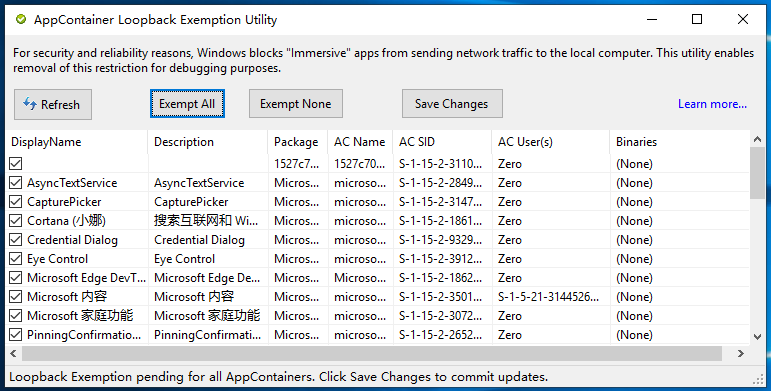Click the vertical scrollbar down arrow
The width and height of the screenshot is (771, 391).
(x=757, y=337)
